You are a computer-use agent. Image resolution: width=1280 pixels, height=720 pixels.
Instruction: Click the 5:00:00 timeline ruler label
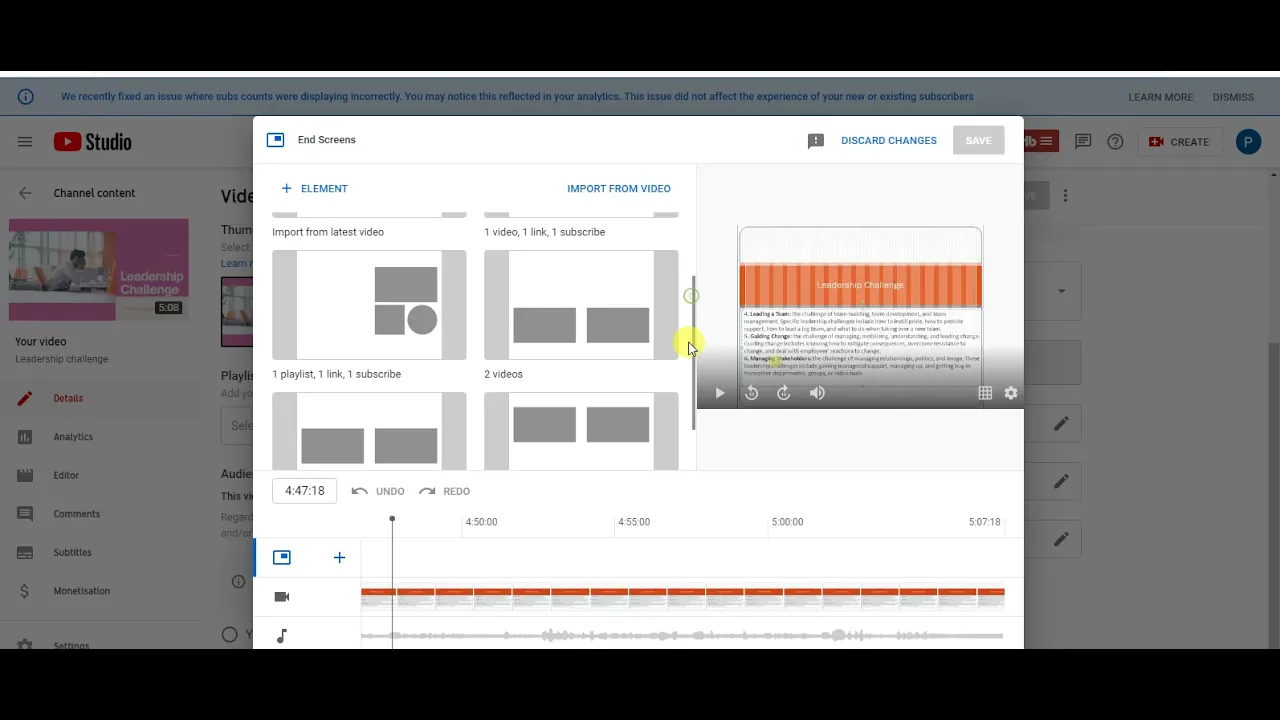click(787, 522)
